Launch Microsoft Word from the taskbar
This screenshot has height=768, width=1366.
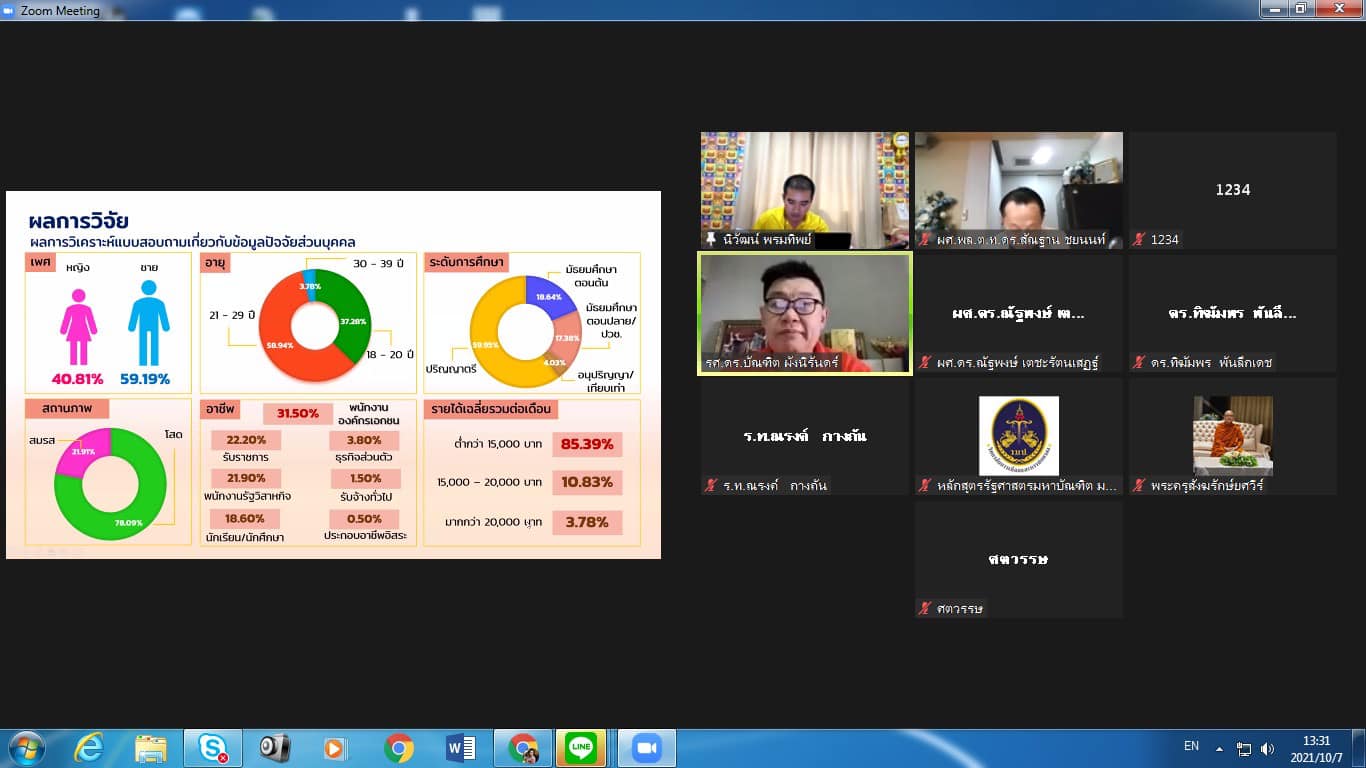coord(461,748)
